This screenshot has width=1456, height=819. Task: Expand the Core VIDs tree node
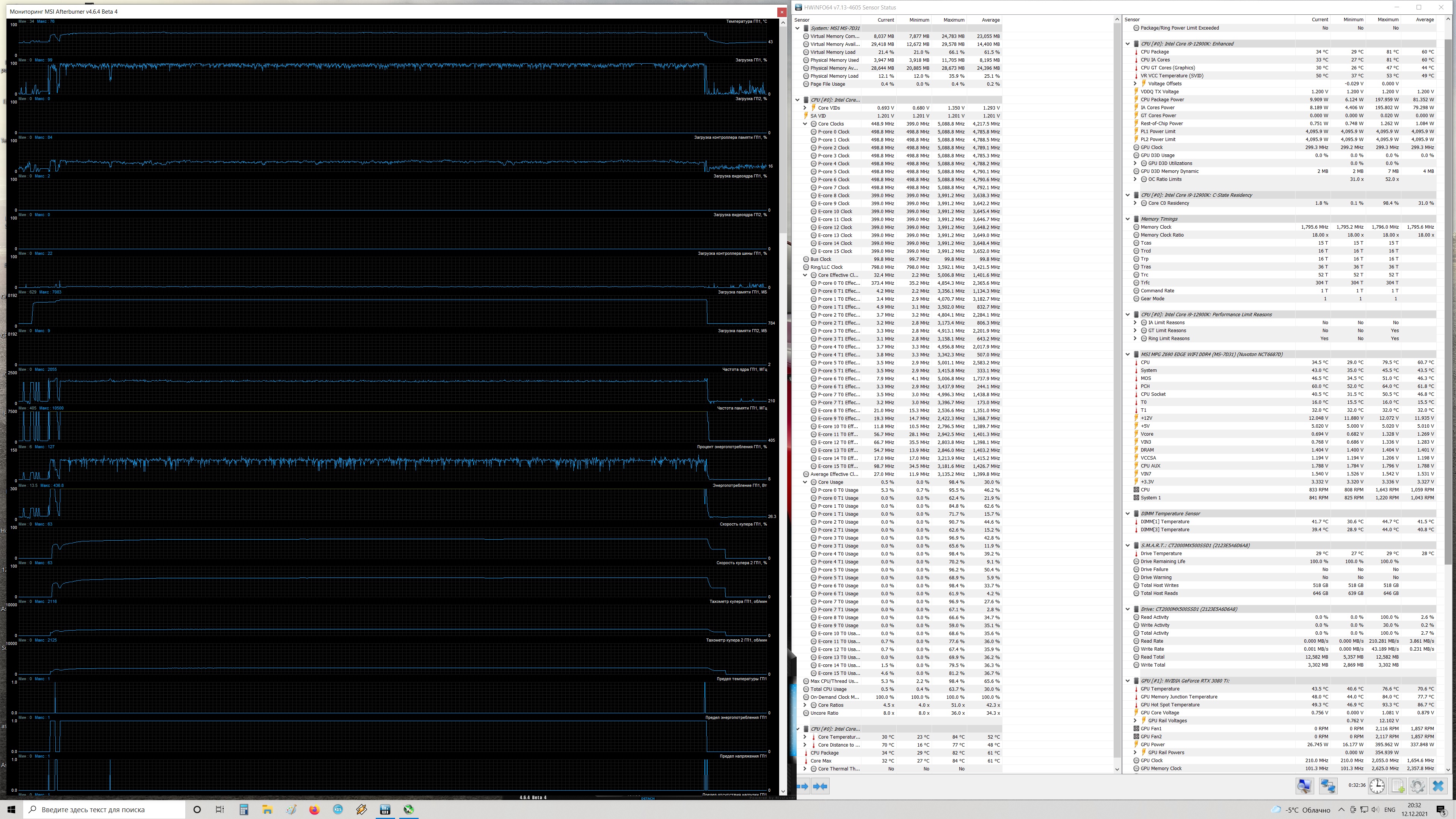tap(805, 108)
